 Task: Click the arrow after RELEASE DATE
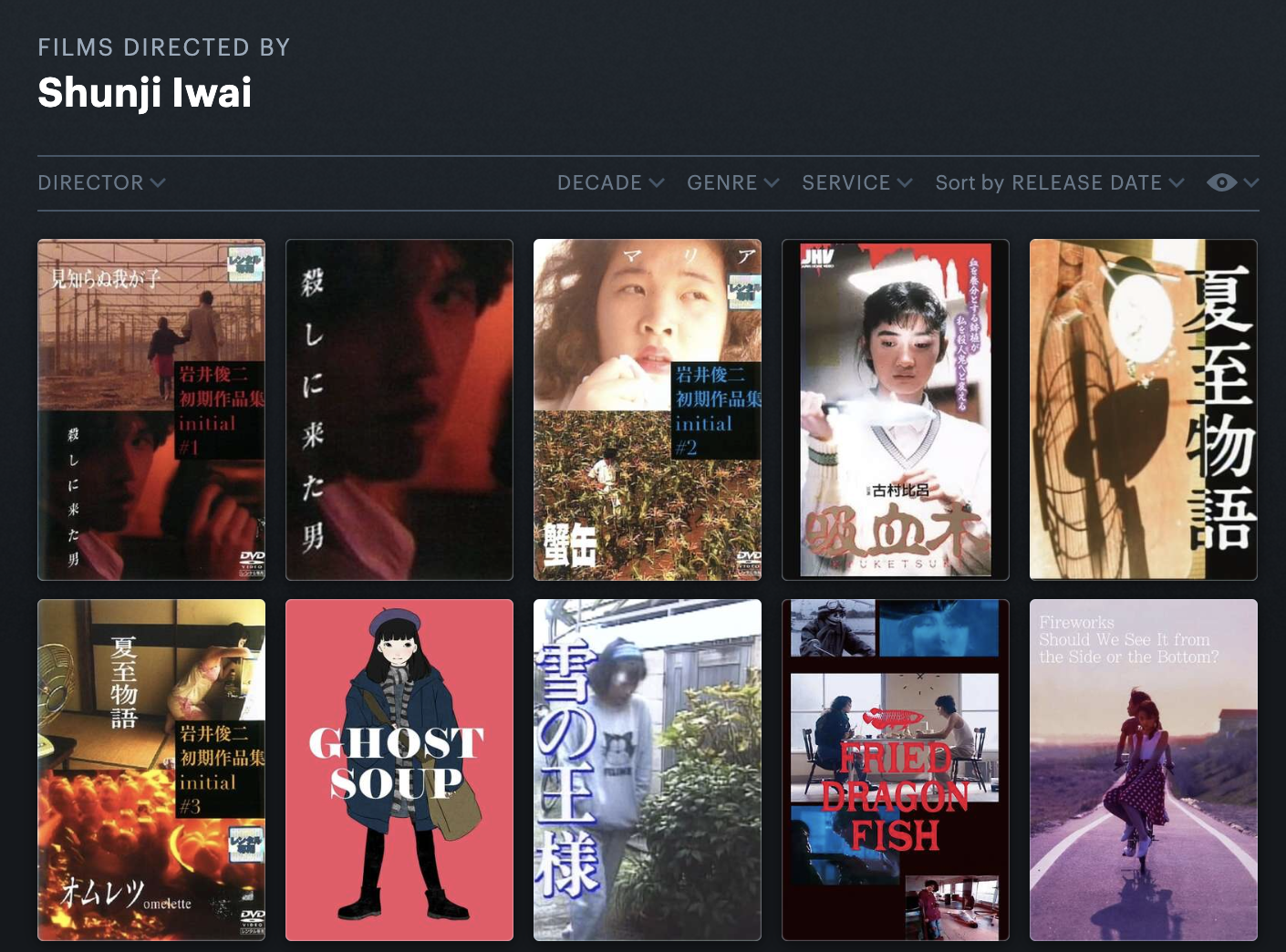(1177, 182)
